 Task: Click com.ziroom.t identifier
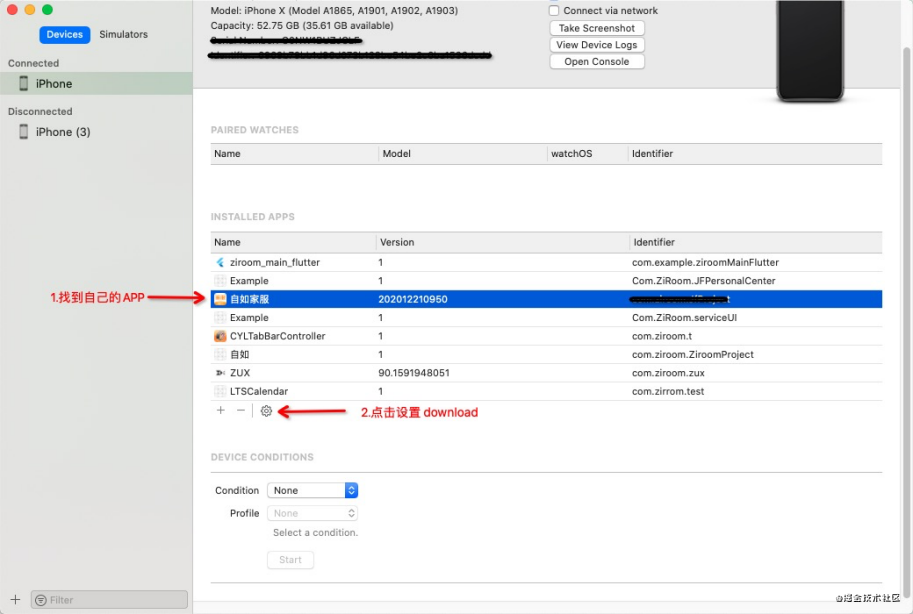(661, 336)
